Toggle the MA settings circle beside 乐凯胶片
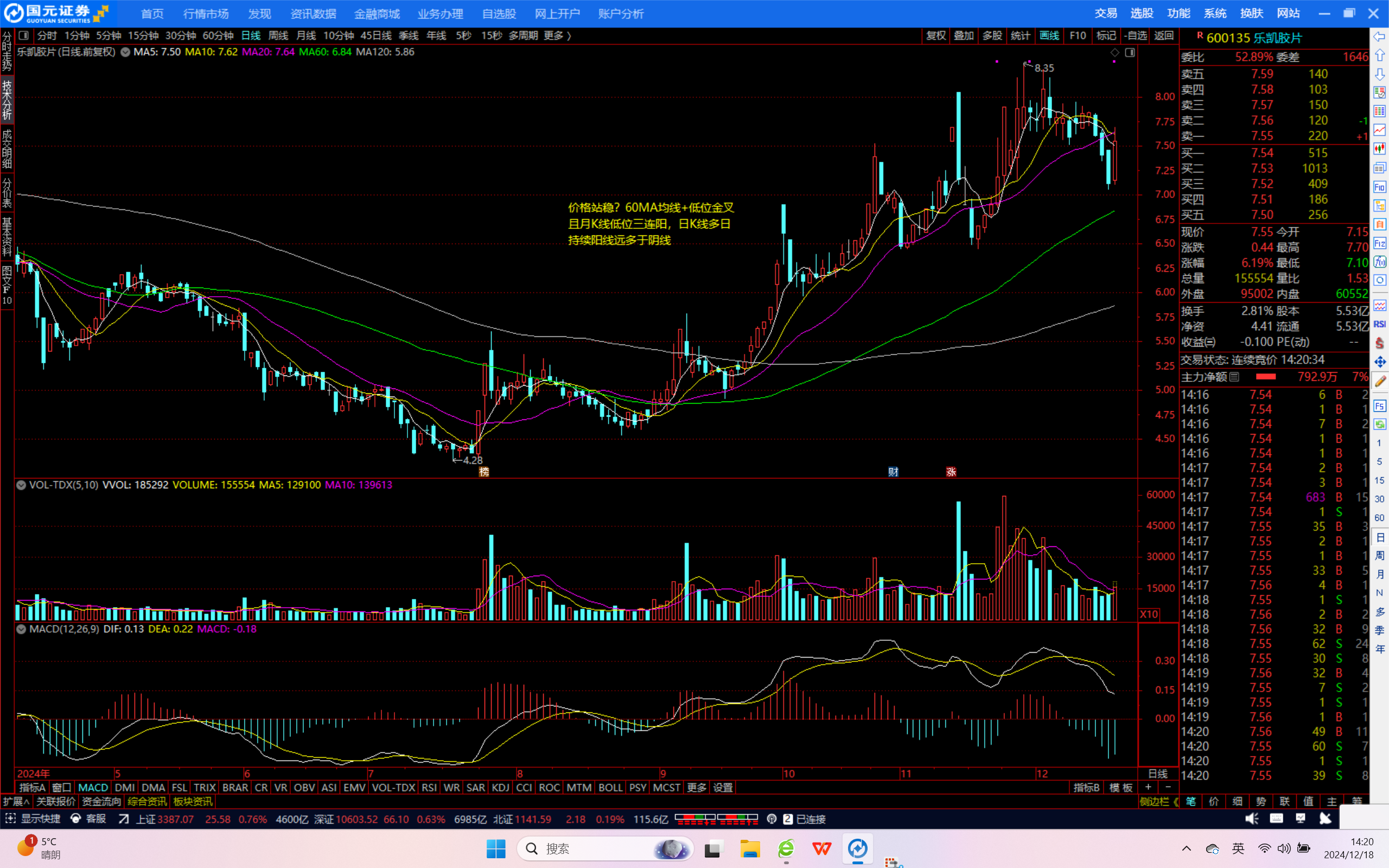This screenshot has height=868, width=1389. [125, 52]
